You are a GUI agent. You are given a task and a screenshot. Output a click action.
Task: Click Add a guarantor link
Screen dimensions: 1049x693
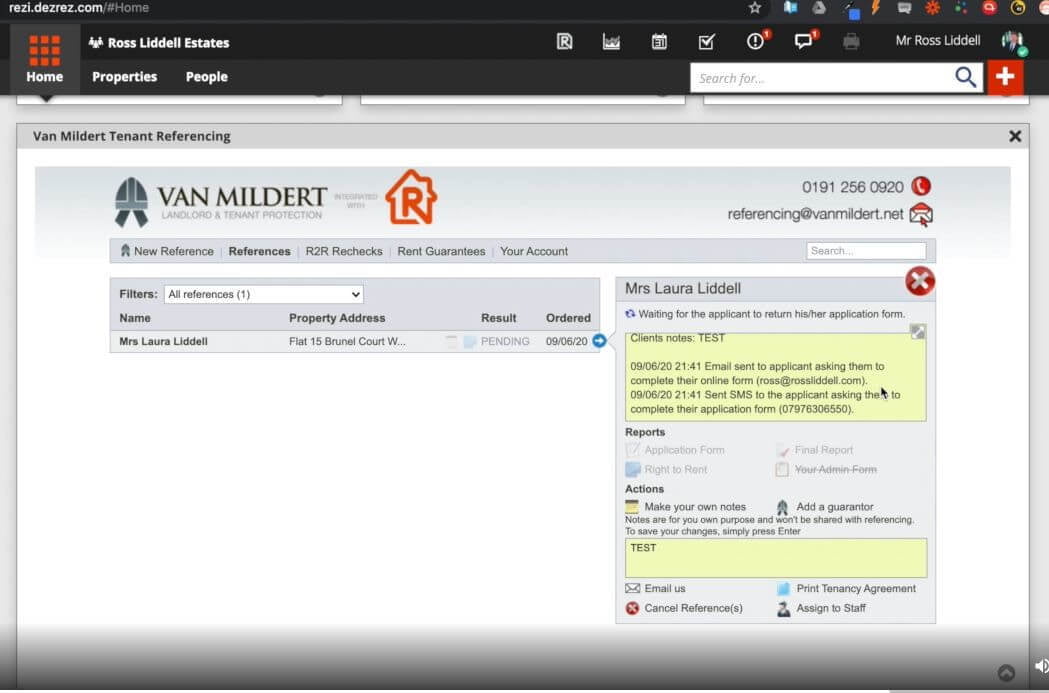(834, 506)
